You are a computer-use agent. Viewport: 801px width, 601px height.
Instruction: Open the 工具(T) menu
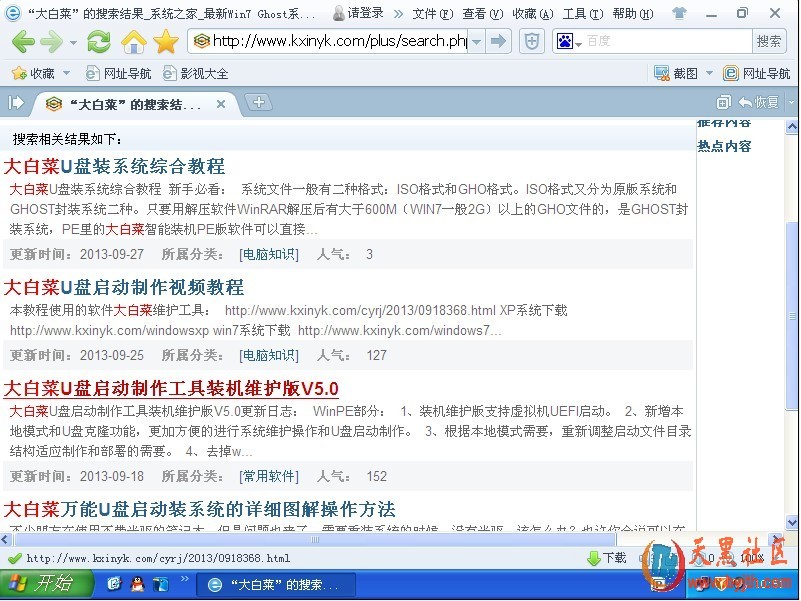[581, 14]
